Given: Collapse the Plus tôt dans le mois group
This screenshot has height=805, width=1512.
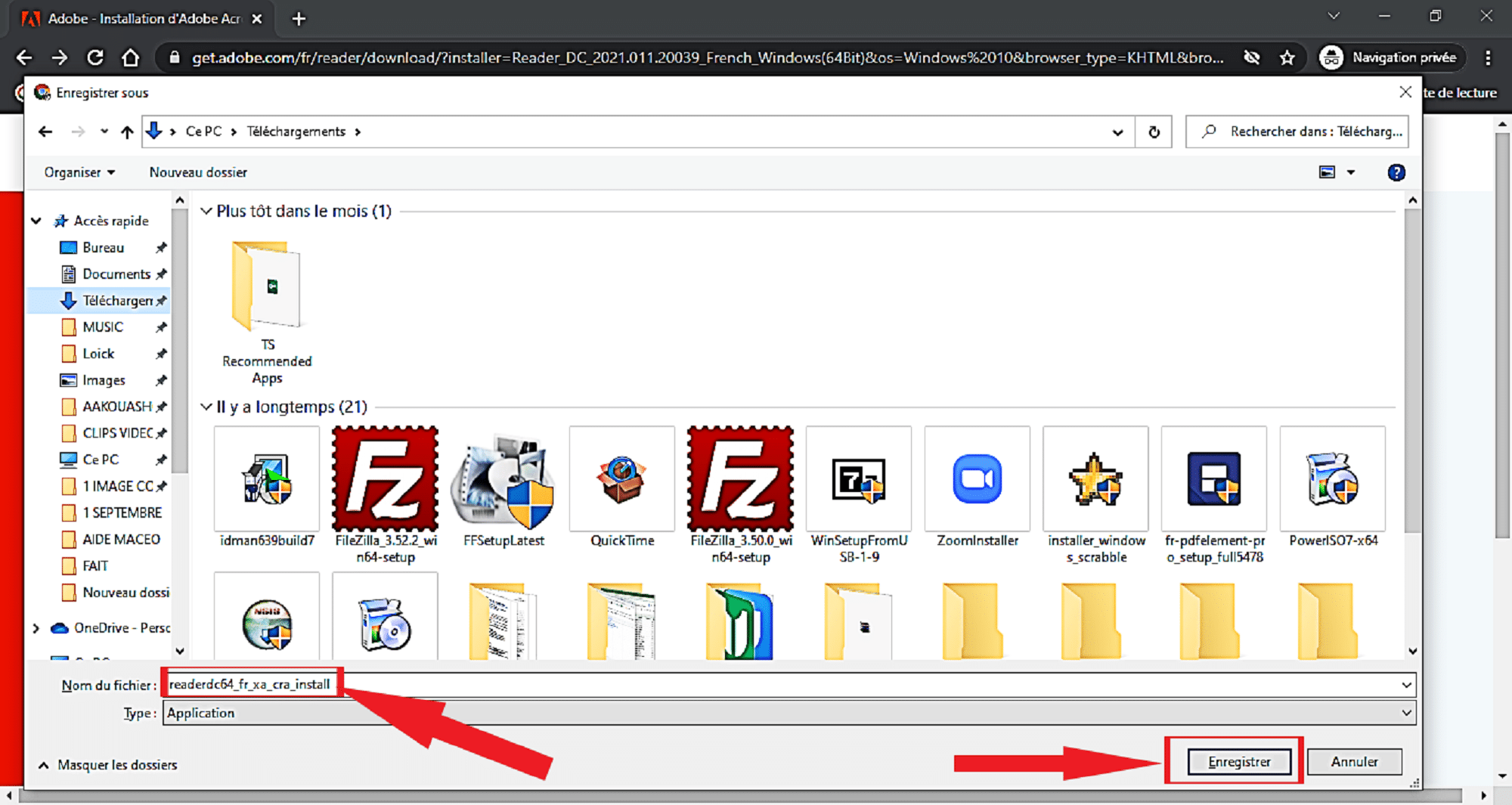Looking at the screenshot, I should point(206,211).
